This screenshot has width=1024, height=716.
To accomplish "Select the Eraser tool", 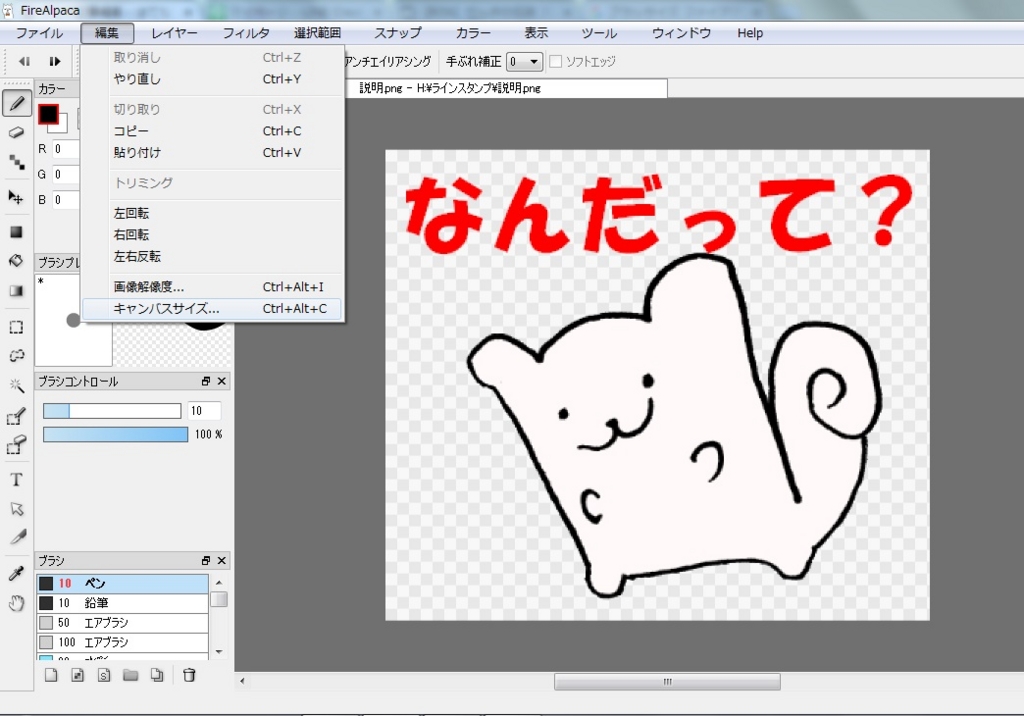I will point(16,133).
